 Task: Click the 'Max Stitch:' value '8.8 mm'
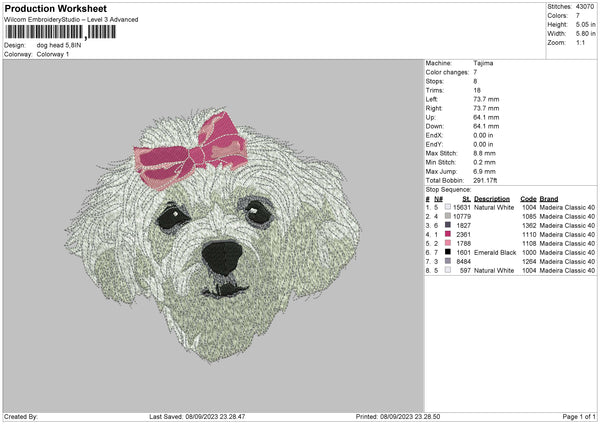[x=484, y=153]
